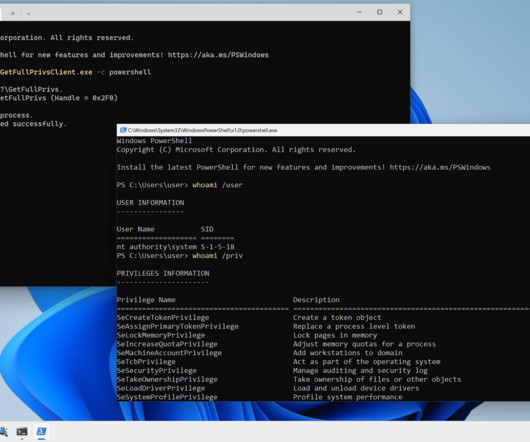Click the SeTakeOwnershipPrivilege entry
This screenshot has width=530, height=442.
pos(167,379)
